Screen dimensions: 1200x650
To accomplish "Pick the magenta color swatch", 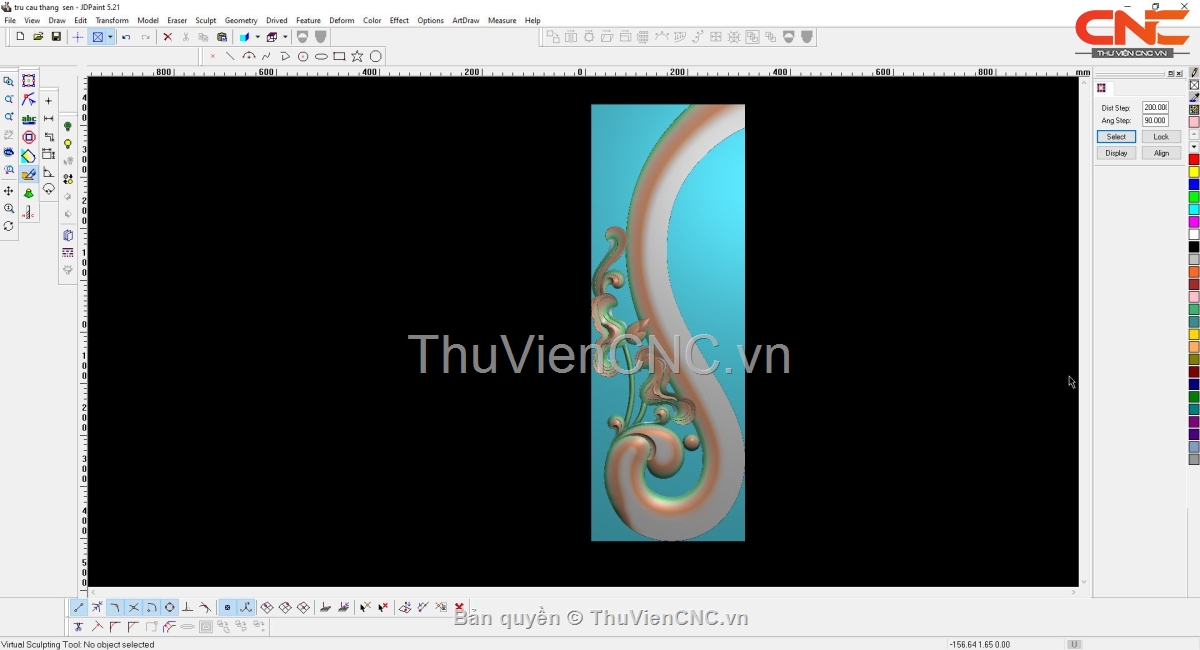I will coord(1194,222).
